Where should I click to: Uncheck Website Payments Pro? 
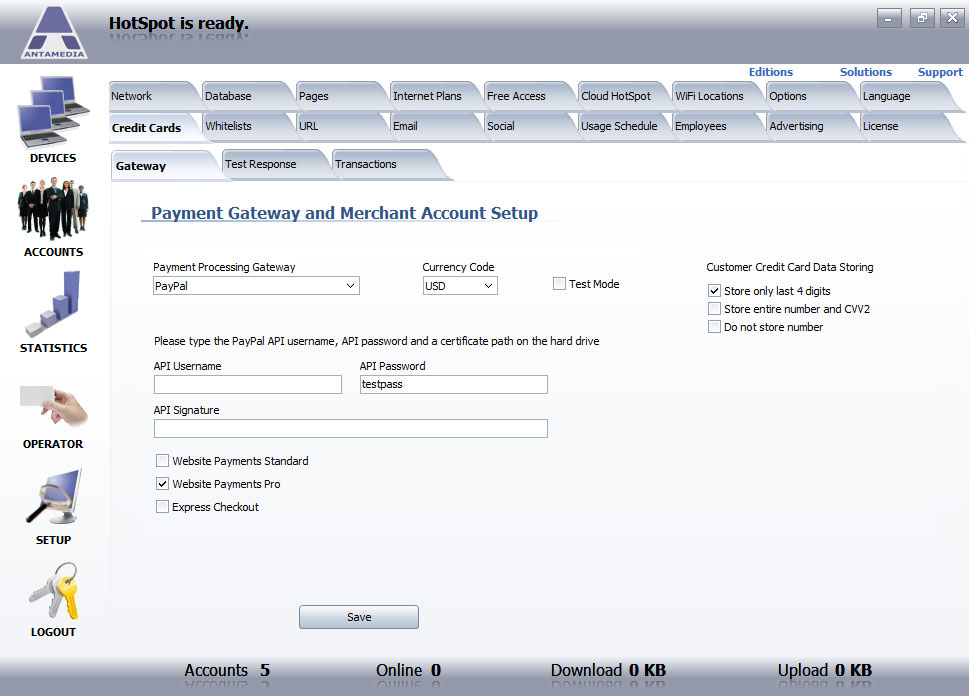click(163, 483)
